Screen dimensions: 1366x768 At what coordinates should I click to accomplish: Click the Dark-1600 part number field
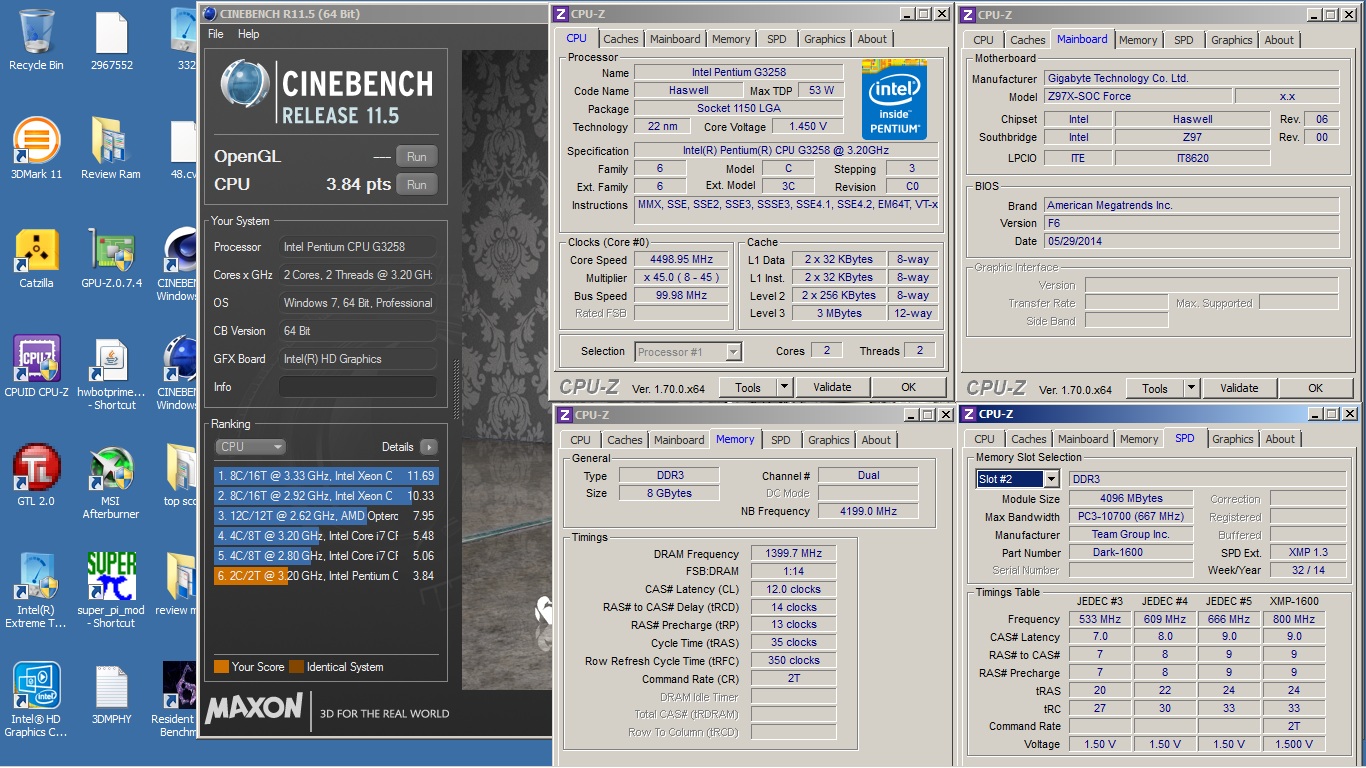[x=1131, y=552]
